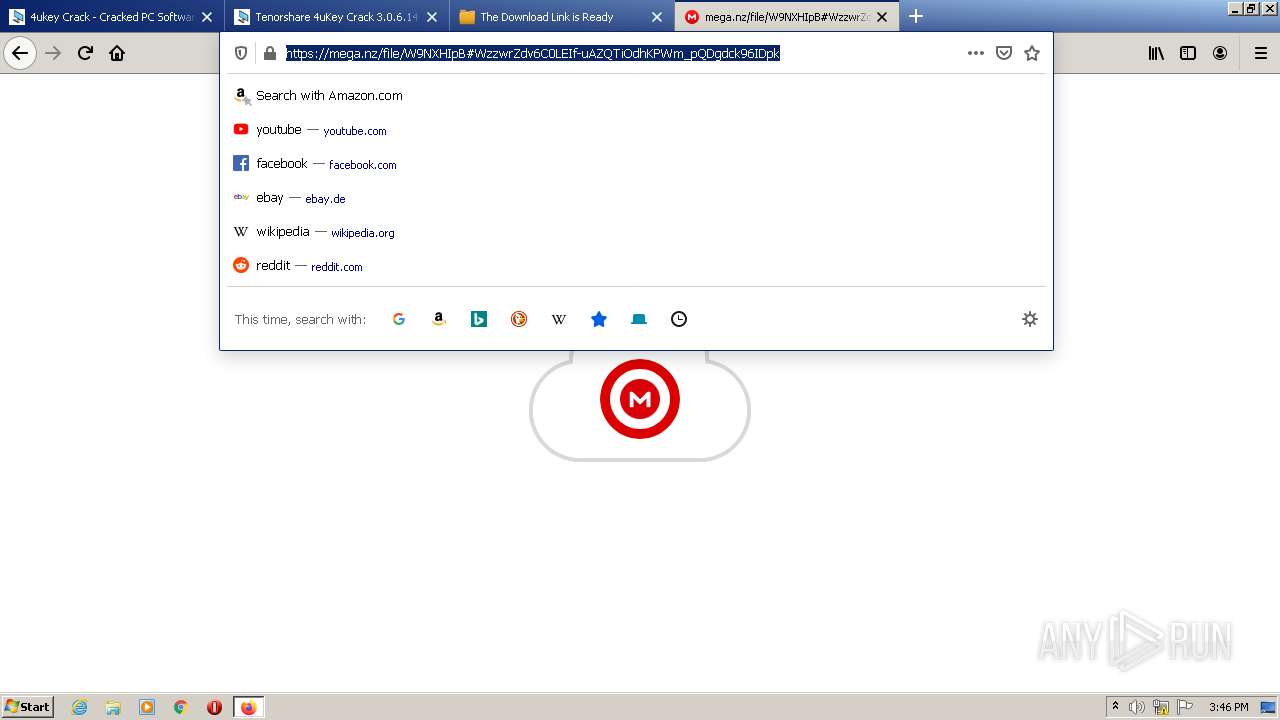The width and height of the screenshot is (1280, 720).
Task: Choose the ebay.de suggestion
Action: pos(636,198)
